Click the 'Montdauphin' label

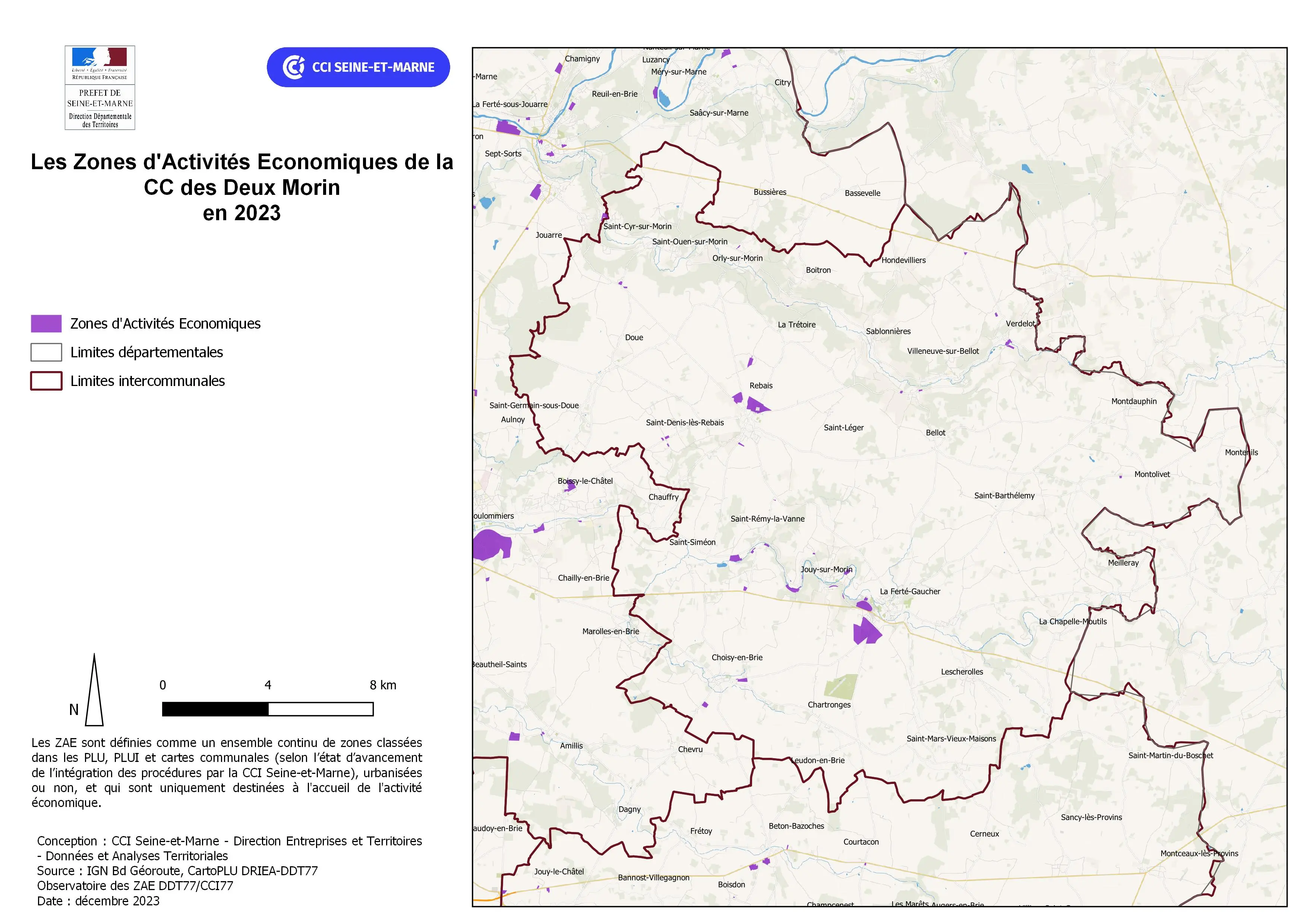(1134, 402)
